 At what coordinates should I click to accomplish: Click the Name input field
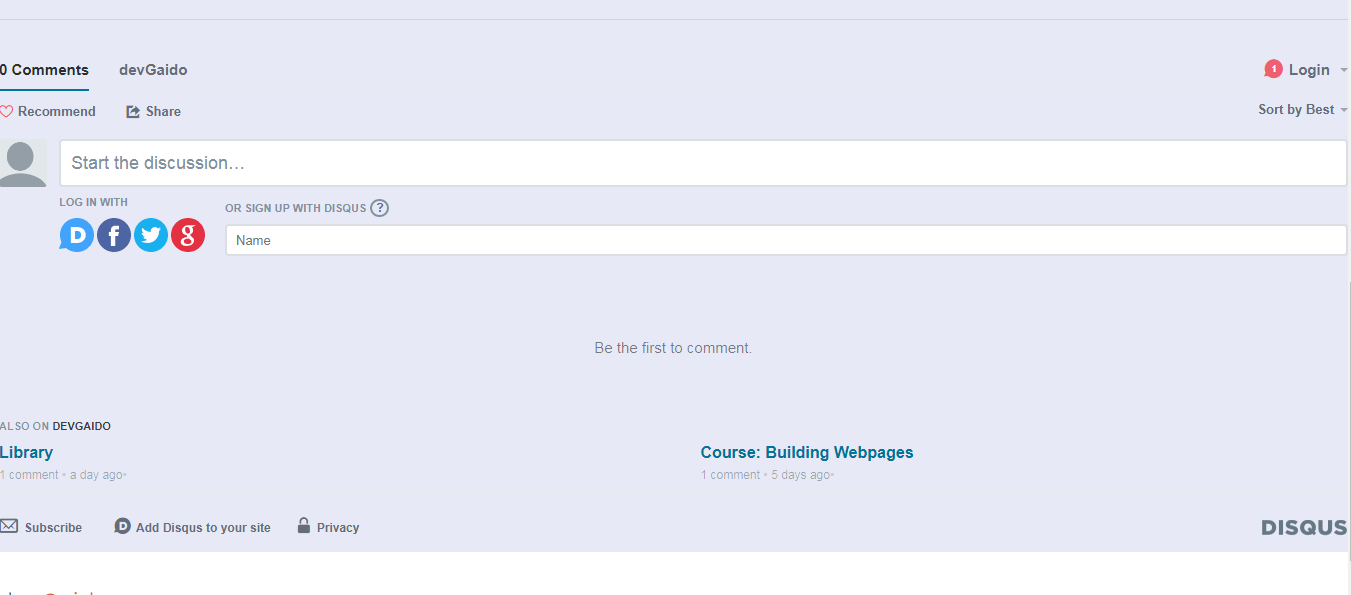pyautogui.click(x=786, y=240)
